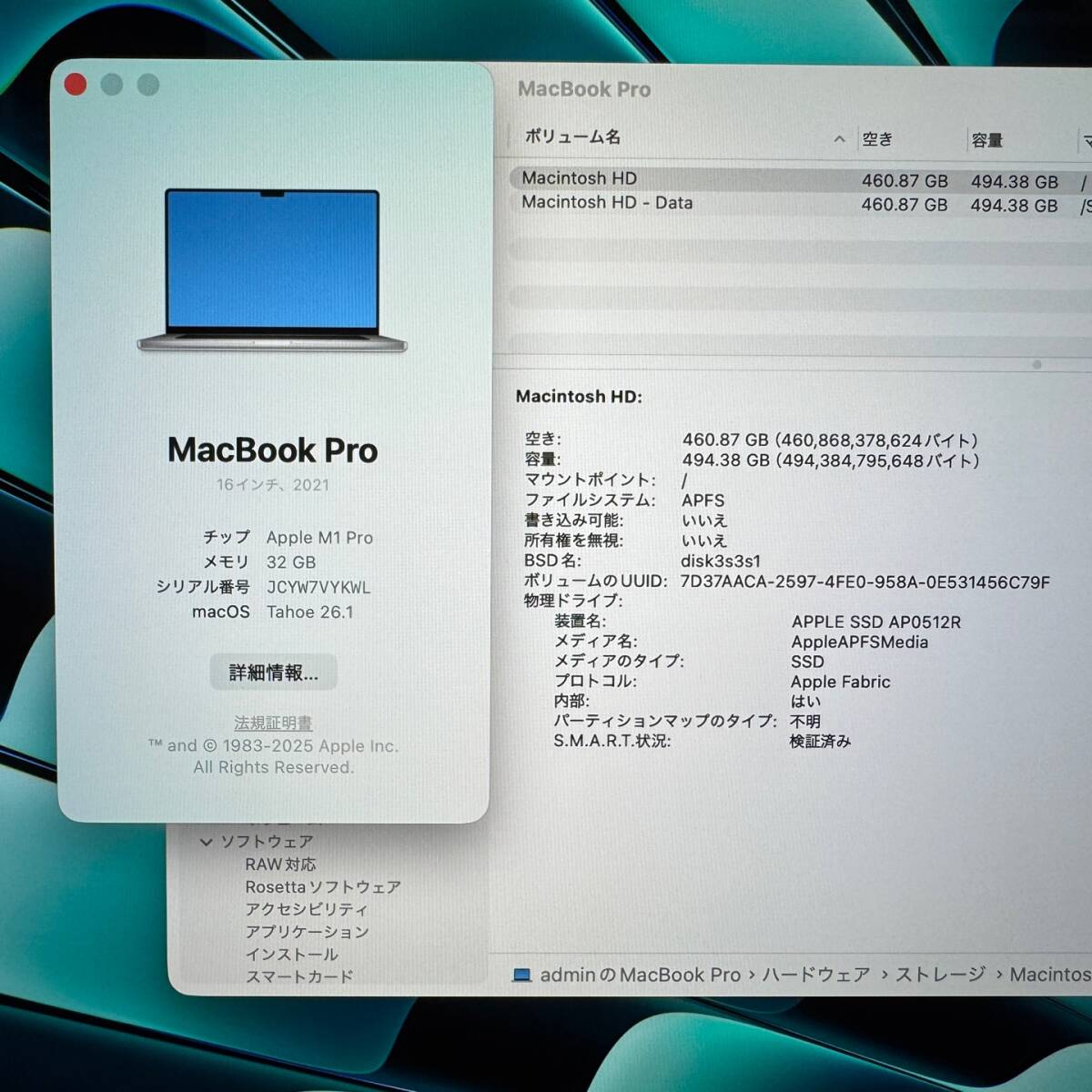Viewport: 1092px width, 1092px height.
Task: Click the Apple Fabric protocol value
Action: [840, 682]
